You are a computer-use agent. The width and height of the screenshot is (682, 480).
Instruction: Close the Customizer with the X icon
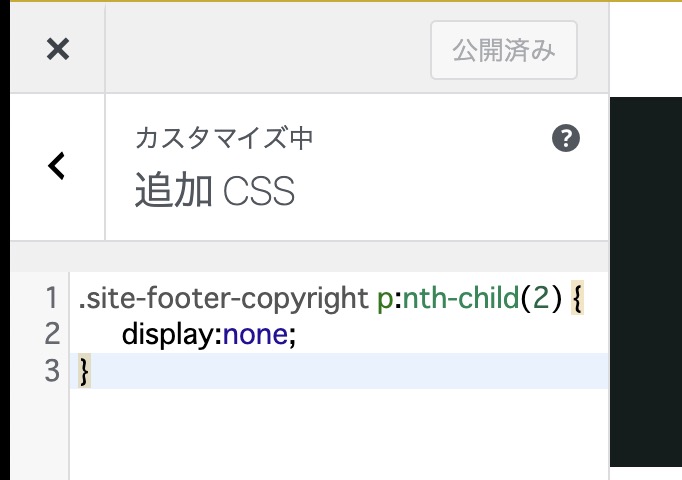(58, 49)
